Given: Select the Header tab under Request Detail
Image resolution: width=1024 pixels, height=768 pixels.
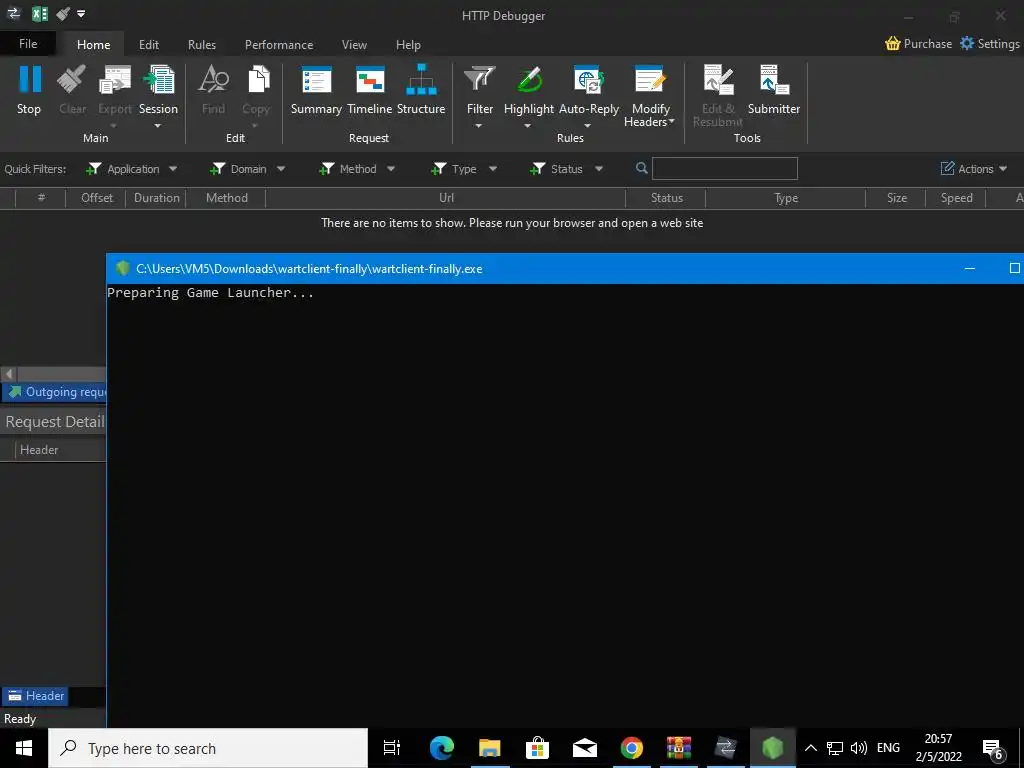Looking at the screenshot, I should (39, 449).
